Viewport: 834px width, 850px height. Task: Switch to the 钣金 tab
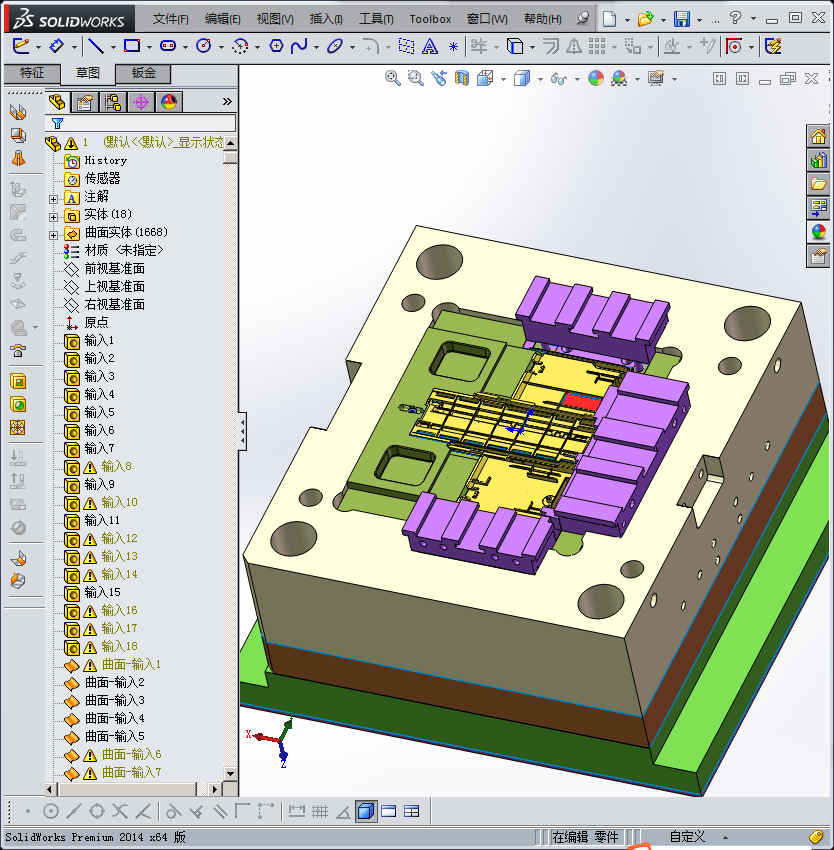144,73
